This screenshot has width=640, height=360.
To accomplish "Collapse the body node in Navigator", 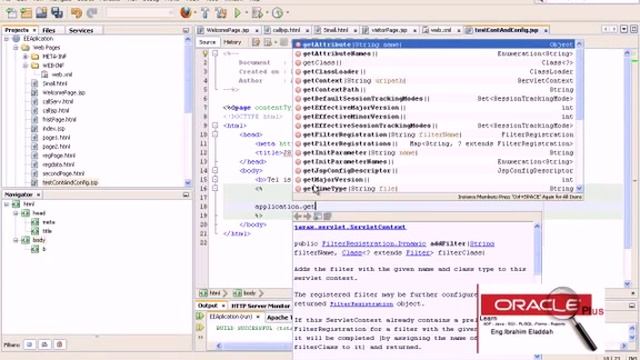I will coord(16,240).
